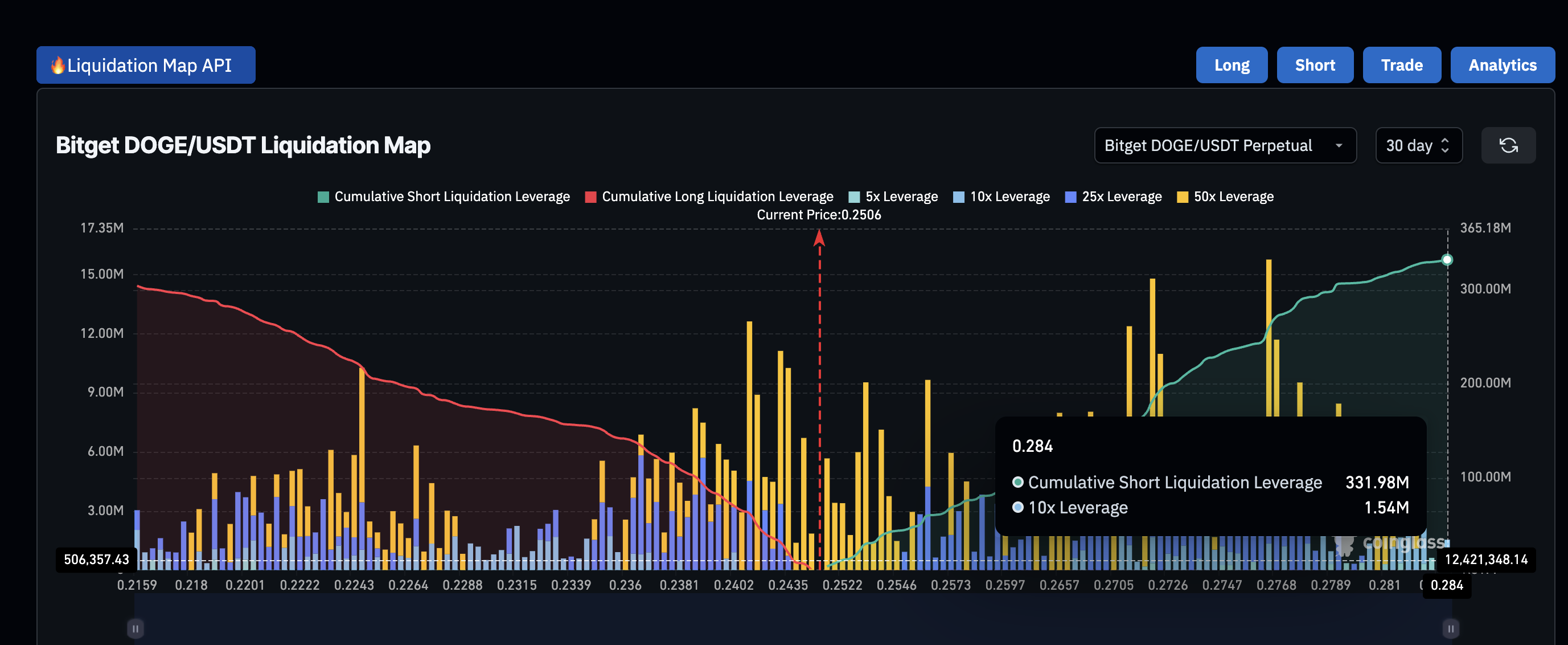This screenshot has height=645, width=1568.
Task: Click the left range slider pause handle
Action: tap(135, 628)
